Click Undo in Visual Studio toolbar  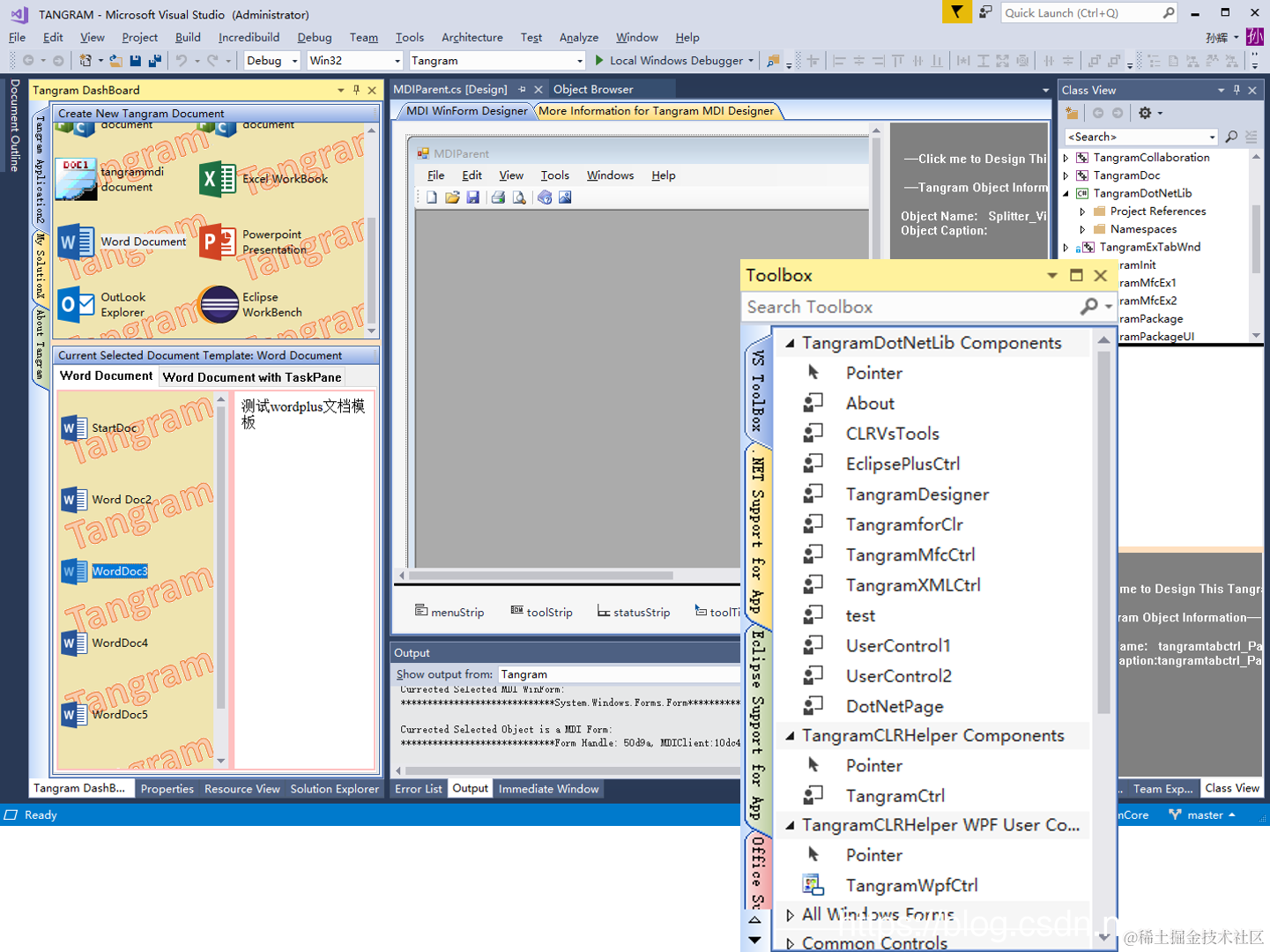(182, 61)
